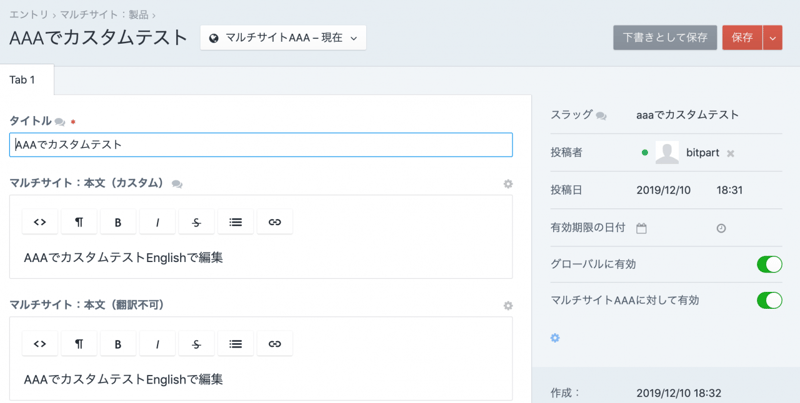Select the Tab 1 tab
Viewport: 800px width, 403px height.
[22, 80]
